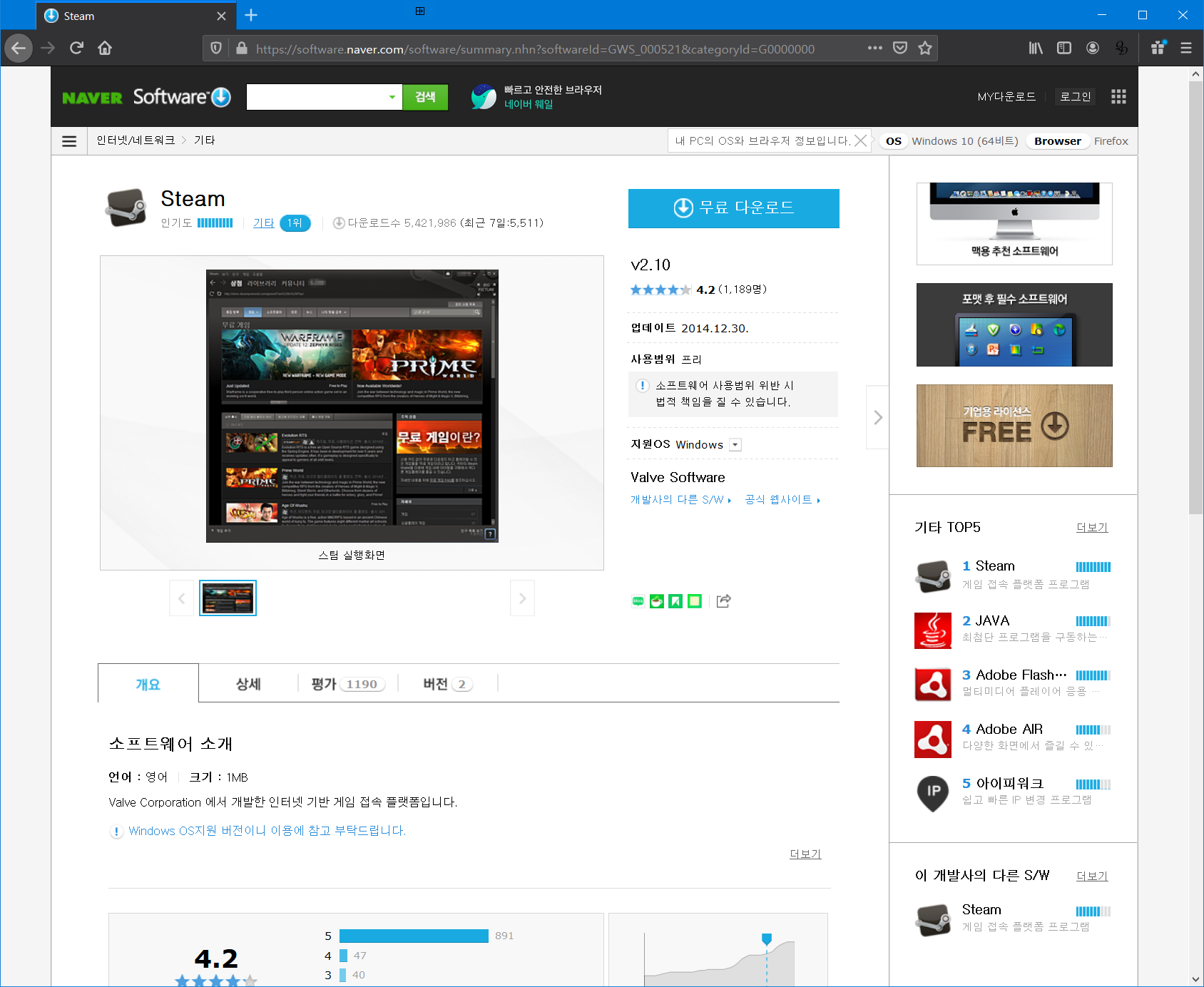
Task: Open the Firefox home page icon
Action: [105, 48]
